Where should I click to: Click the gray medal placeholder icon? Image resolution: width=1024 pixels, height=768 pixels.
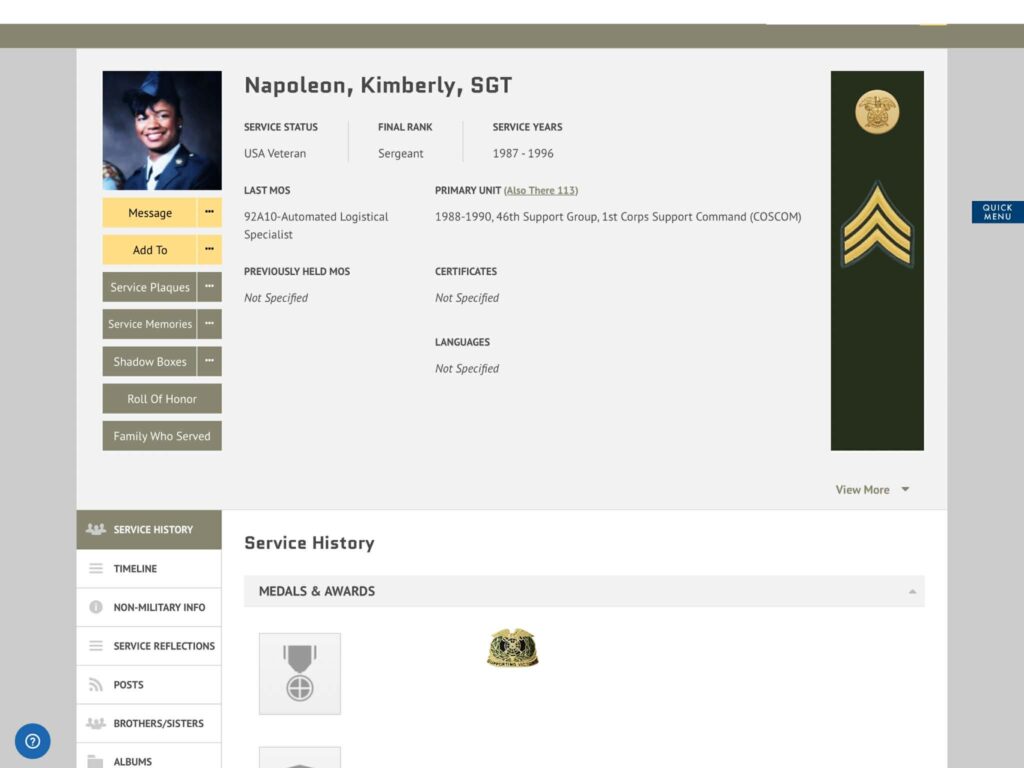tap(300, 673)
